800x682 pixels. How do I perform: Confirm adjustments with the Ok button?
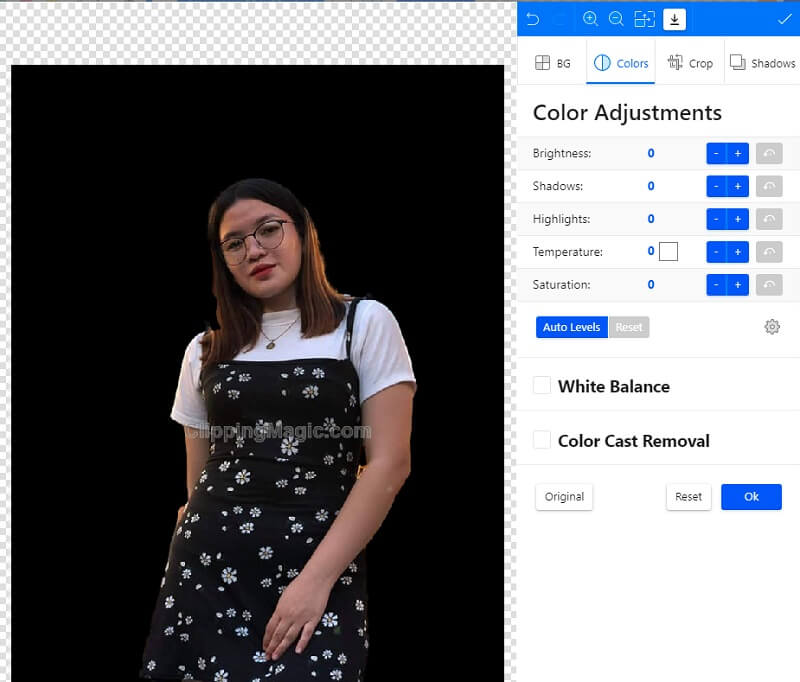click(751, 496)
